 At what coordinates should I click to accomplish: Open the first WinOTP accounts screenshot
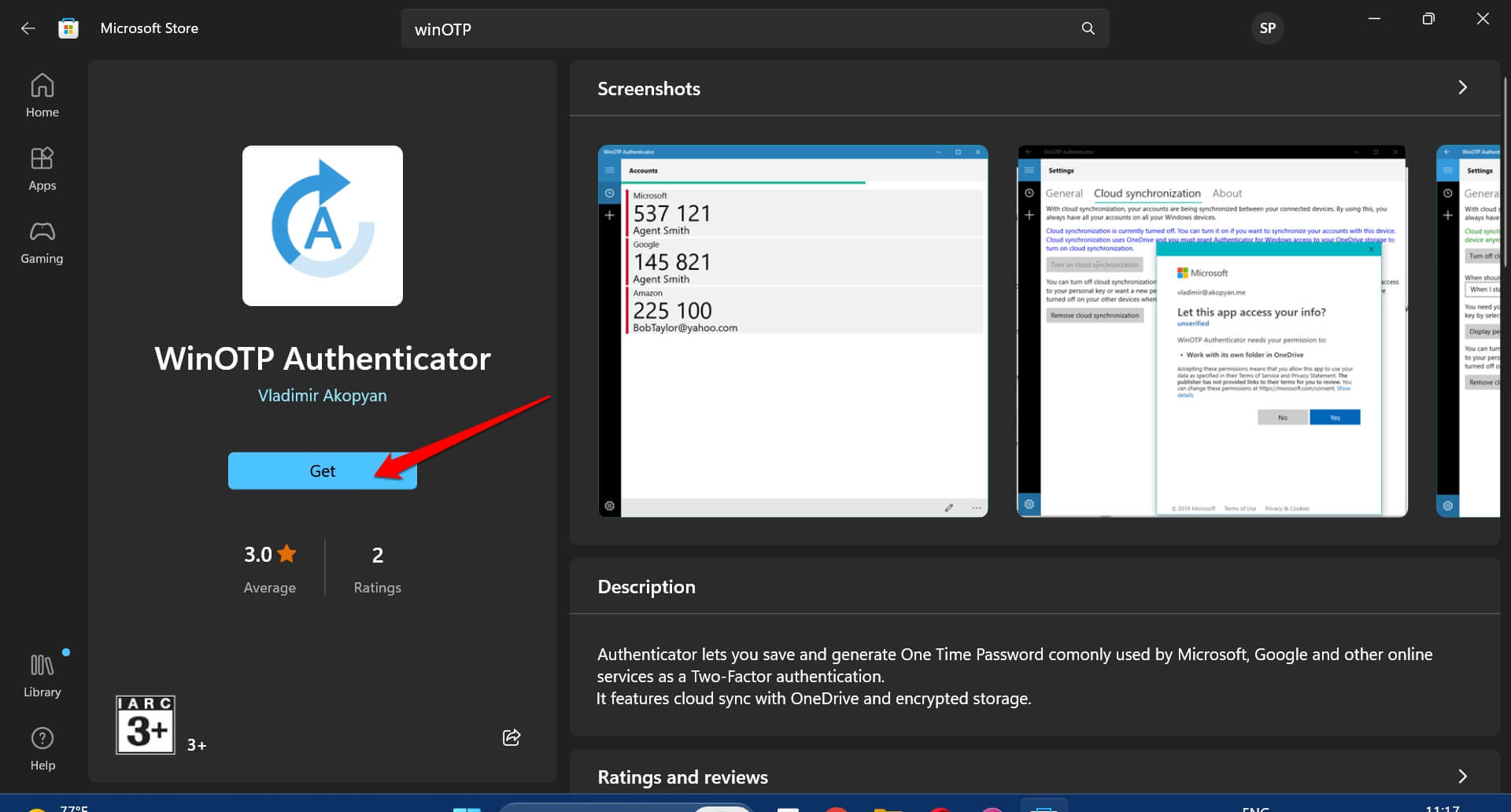coord(792,329)
